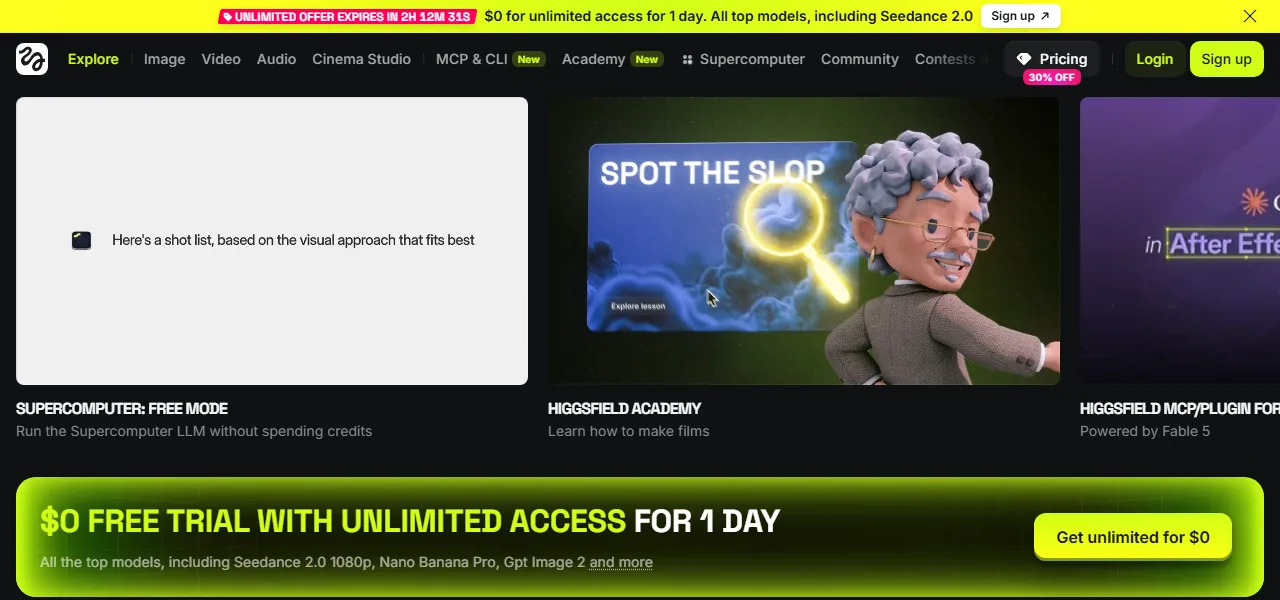Open the Academy page
Screen dimensions: 1280x600
(x=593, y=59)
